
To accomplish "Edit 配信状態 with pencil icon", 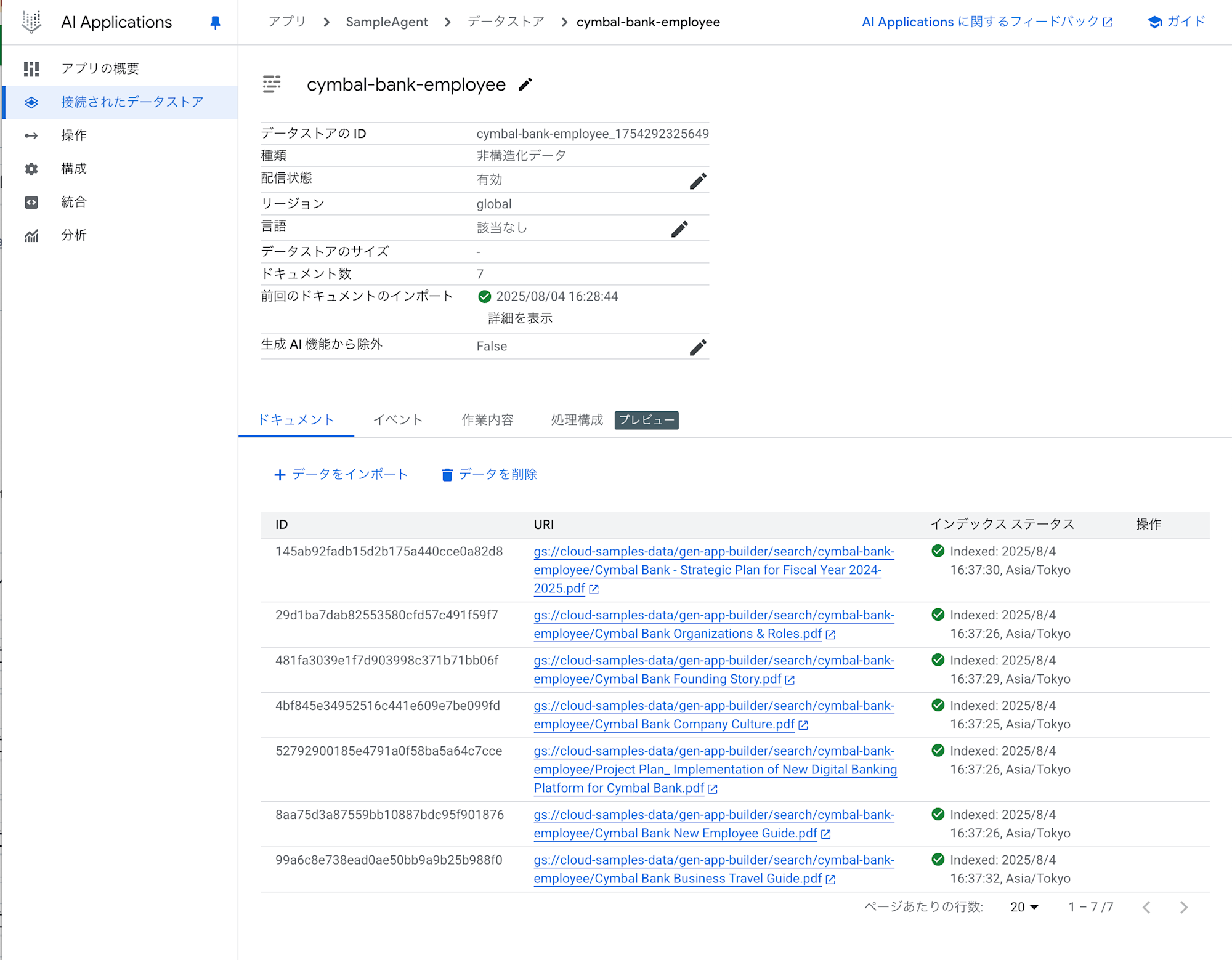I will pos(698,181).
